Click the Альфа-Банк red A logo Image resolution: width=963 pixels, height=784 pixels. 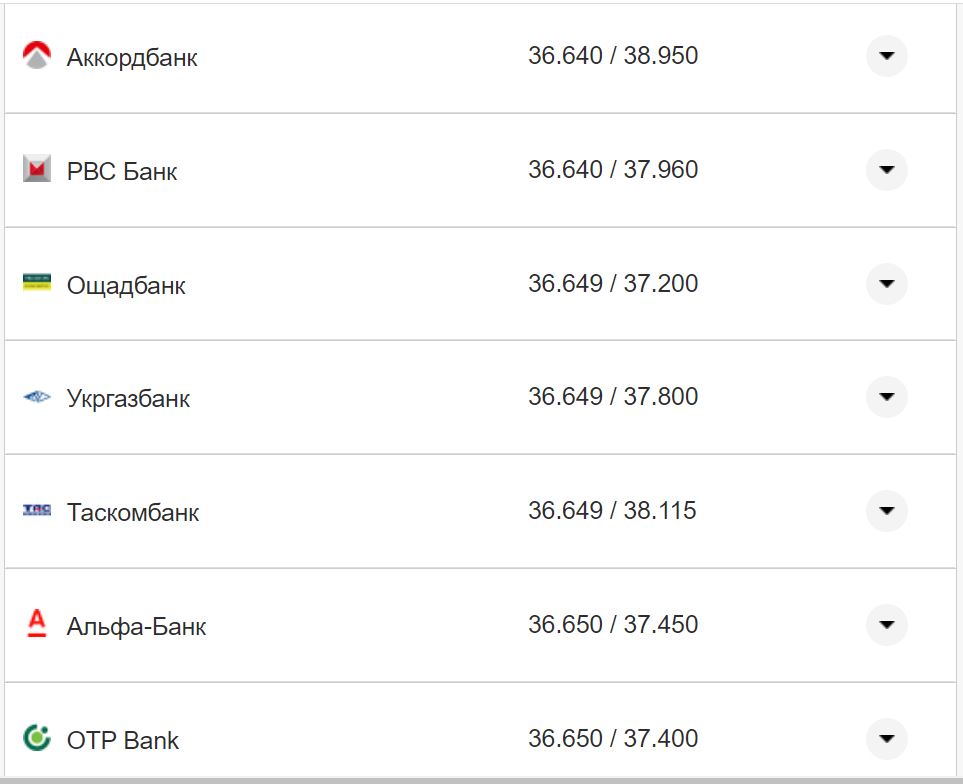point(37,625)
